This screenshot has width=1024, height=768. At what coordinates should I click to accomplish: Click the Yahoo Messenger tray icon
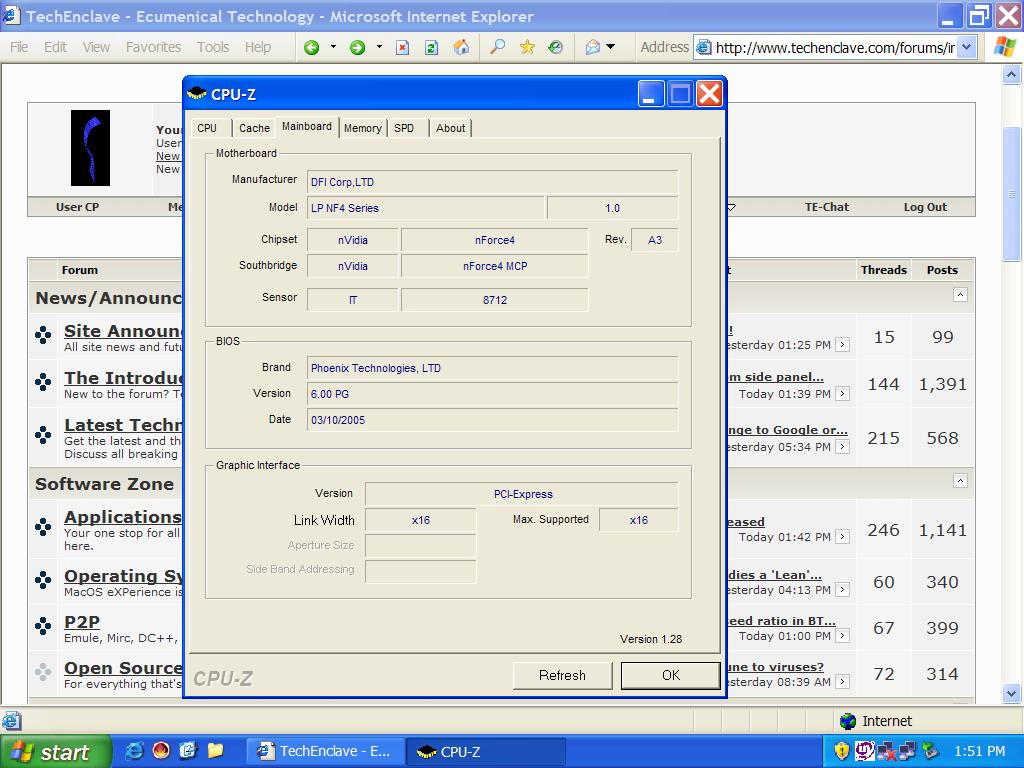tap(865, 751)
